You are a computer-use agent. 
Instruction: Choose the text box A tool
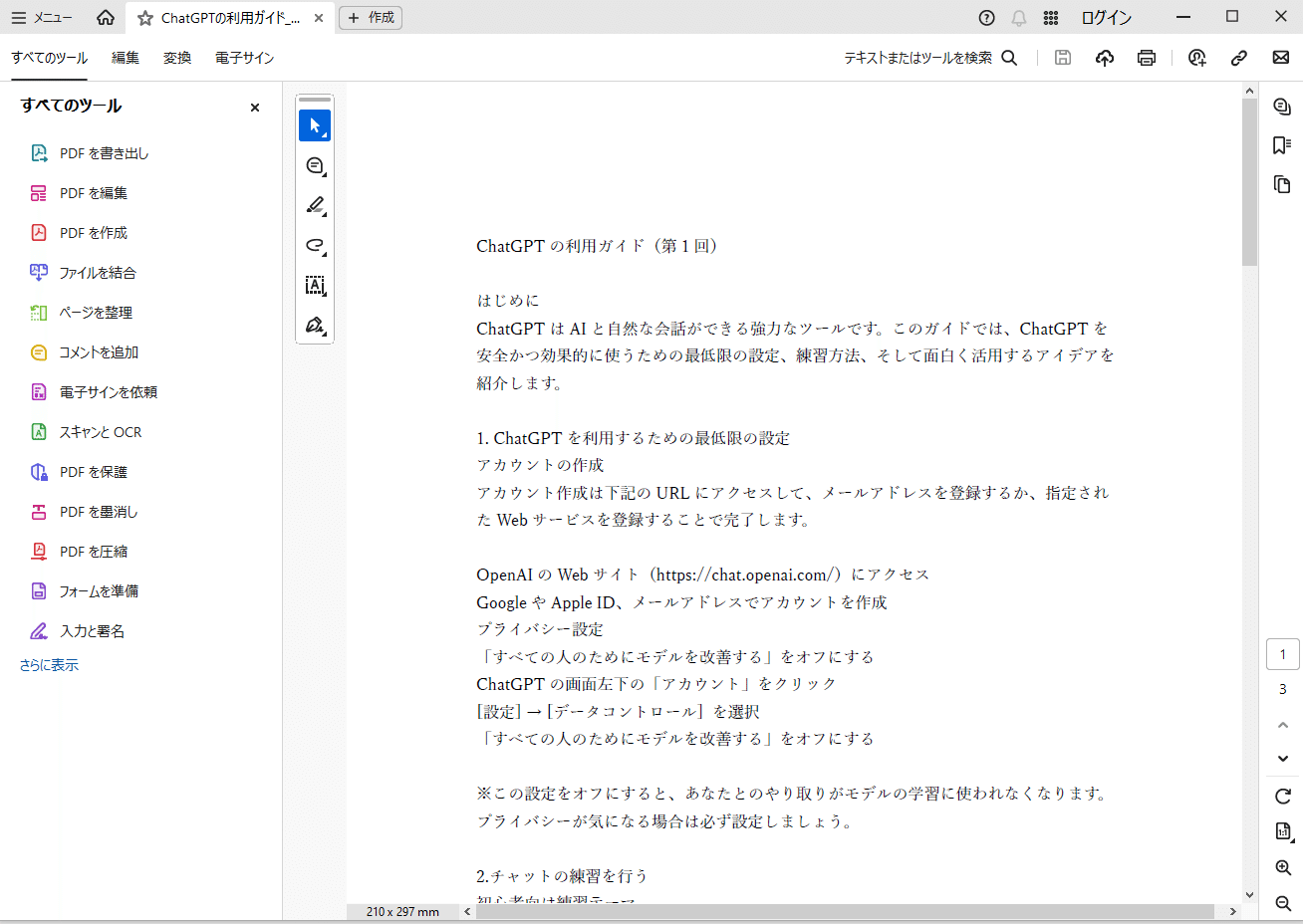[x=315, y=285]
